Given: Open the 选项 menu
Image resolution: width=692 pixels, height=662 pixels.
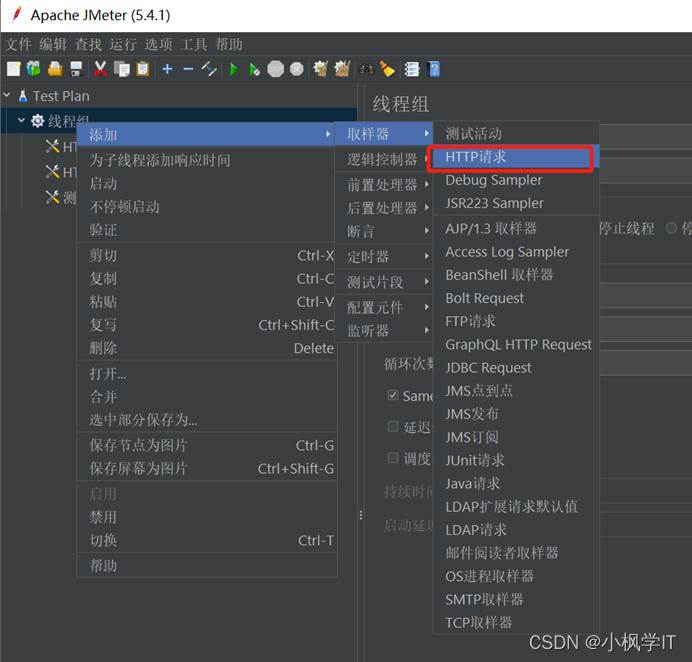Looking at the screenshot, I should 158,45.
